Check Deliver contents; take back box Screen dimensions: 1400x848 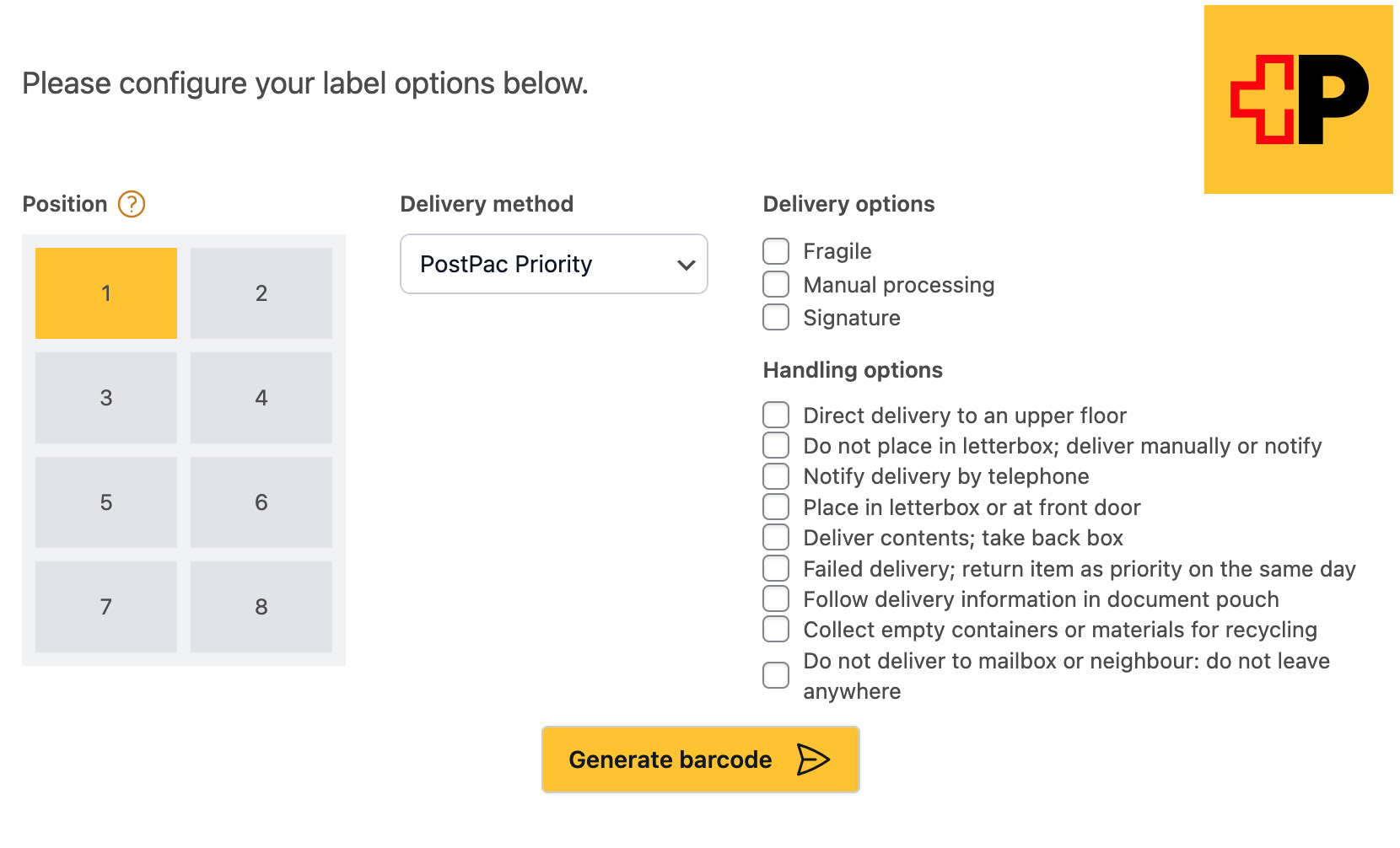click(776, 537)
